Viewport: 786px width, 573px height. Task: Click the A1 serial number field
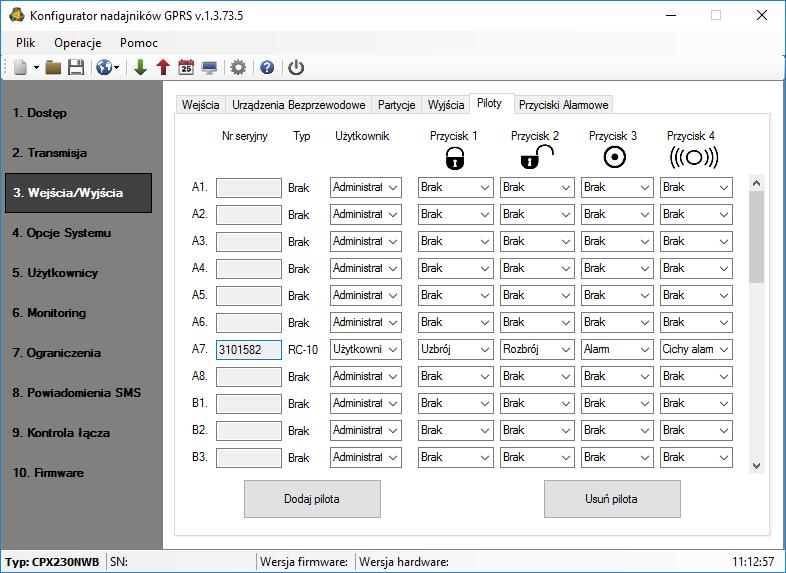coord(249,188)
